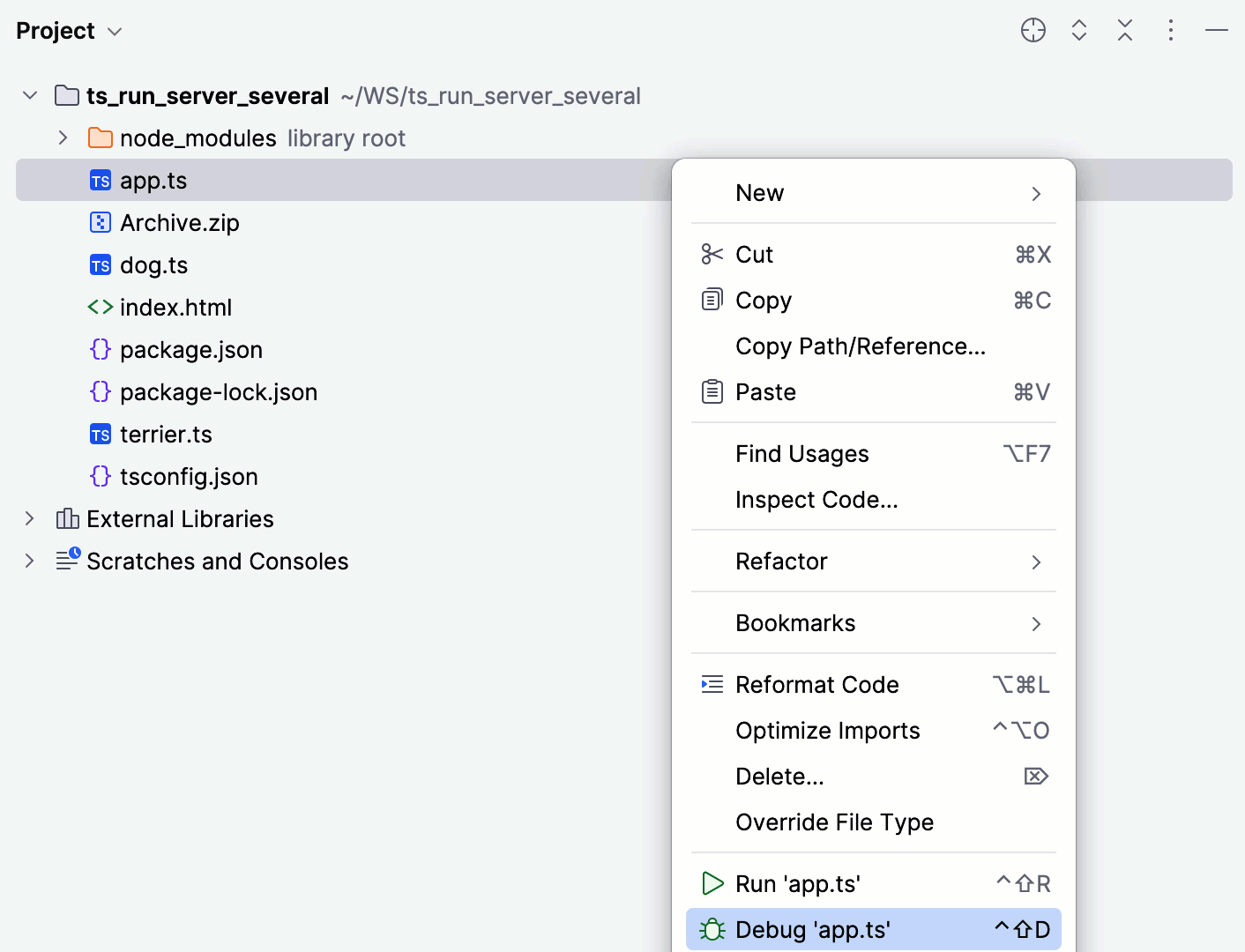Choose Find Usages
The height and width of the screenshot is (952, 1245).
click(x=801, y=453)
